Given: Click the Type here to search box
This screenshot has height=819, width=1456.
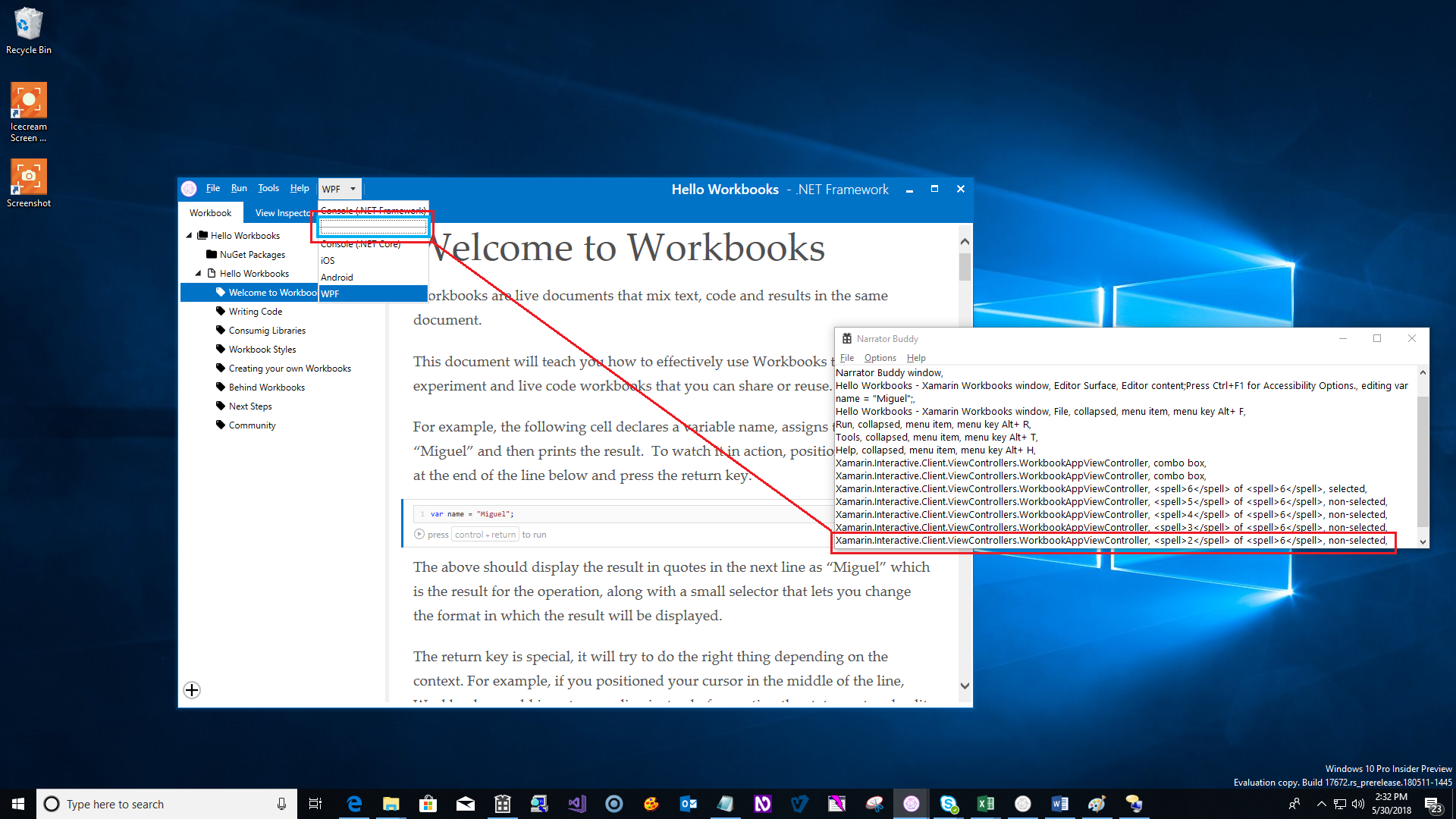Looking at the screenshot, I should [167, 804].
